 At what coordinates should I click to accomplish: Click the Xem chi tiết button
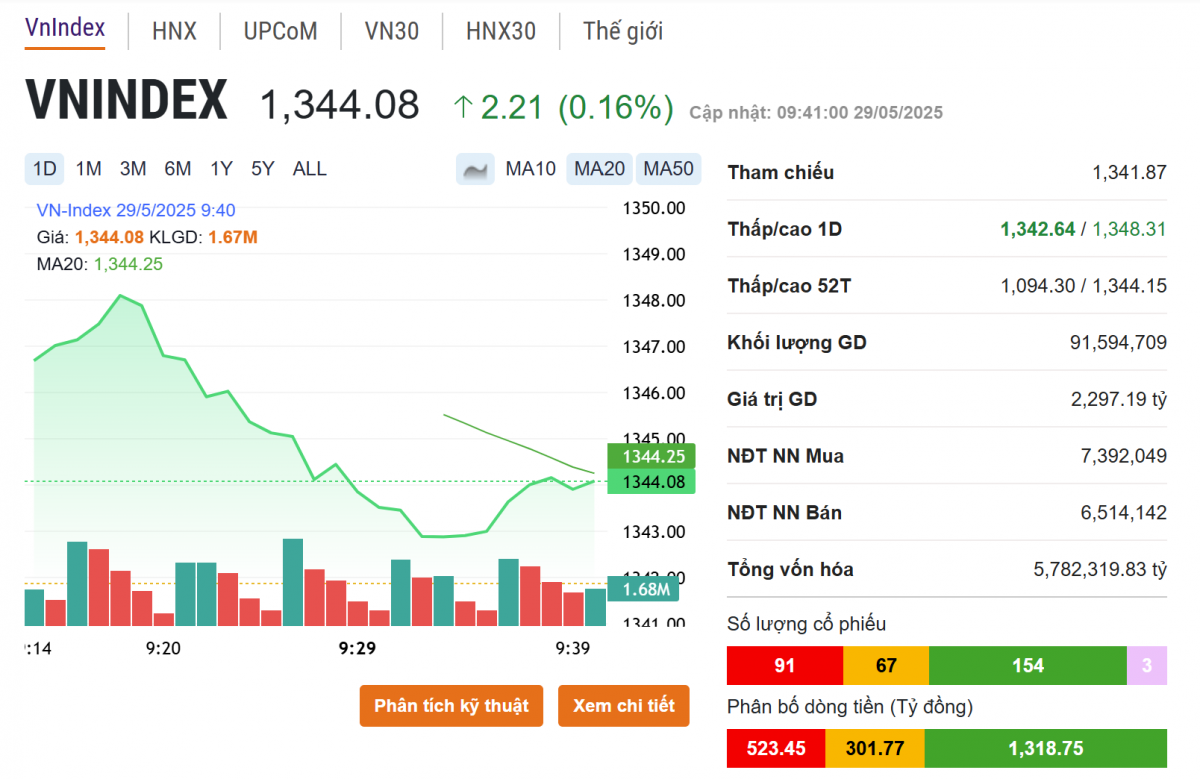624,705
